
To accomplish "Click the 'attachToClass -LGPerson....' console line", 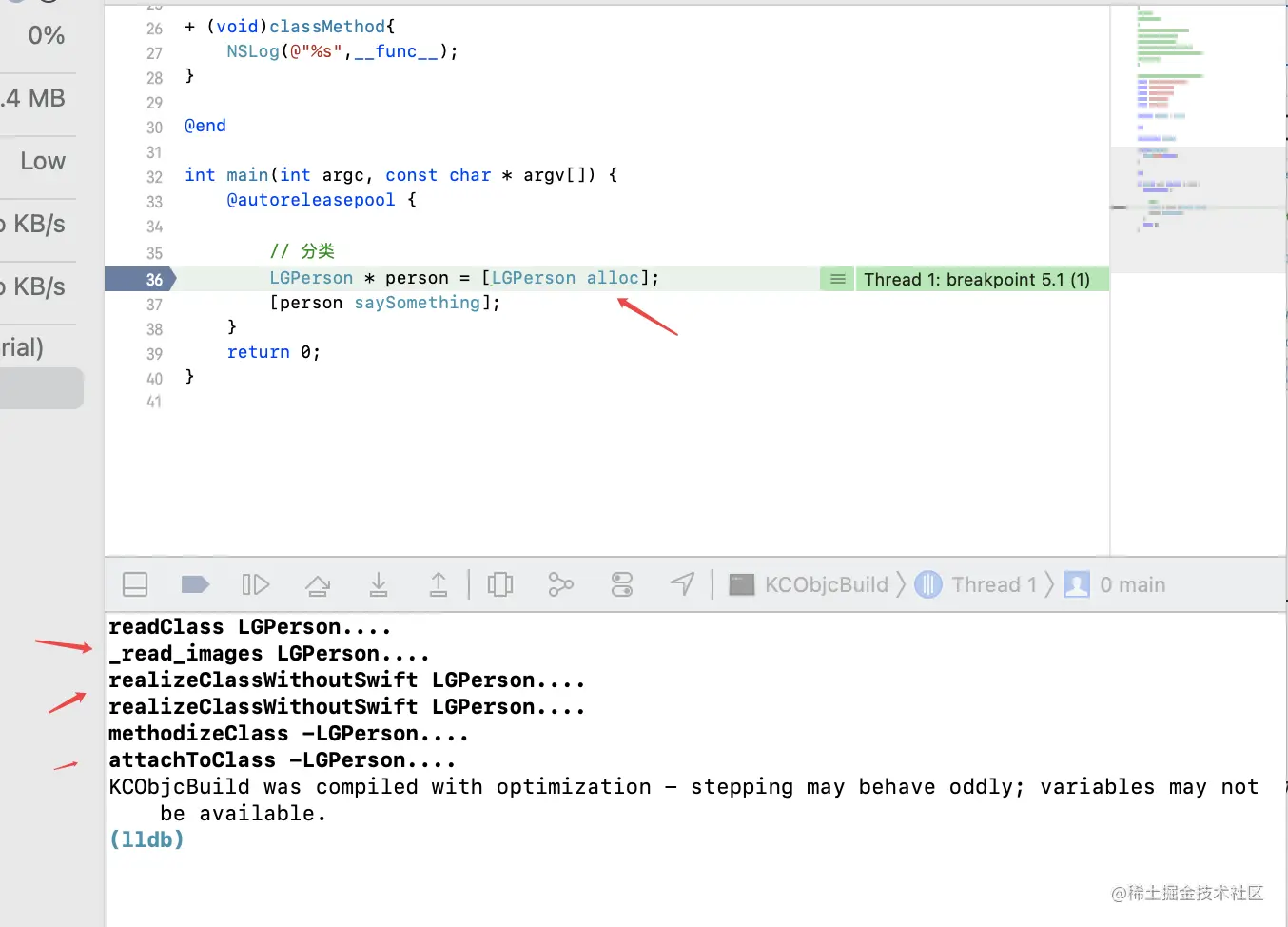I will [x=282, y=760].
